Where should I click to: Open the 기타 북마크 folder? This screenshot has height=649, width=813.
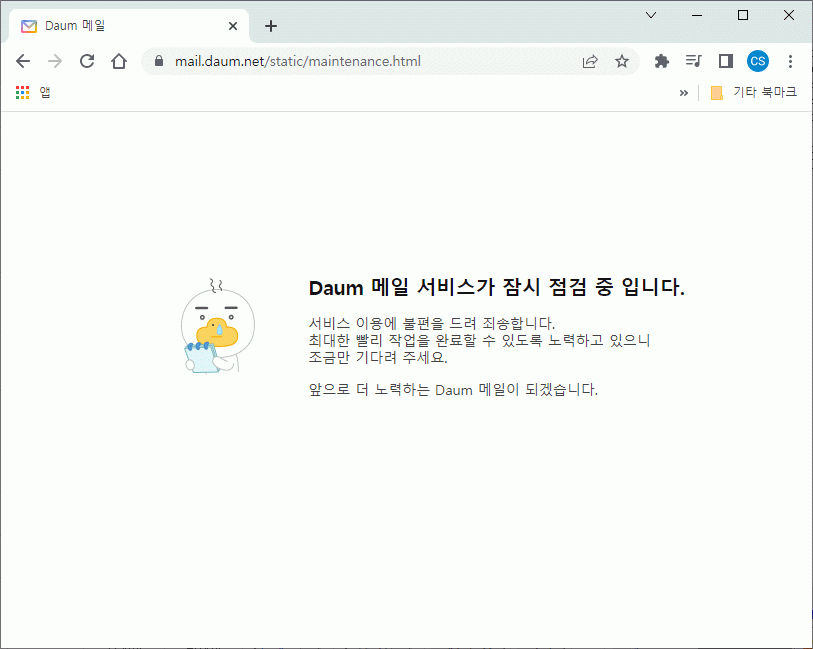(x=754, y=92)
